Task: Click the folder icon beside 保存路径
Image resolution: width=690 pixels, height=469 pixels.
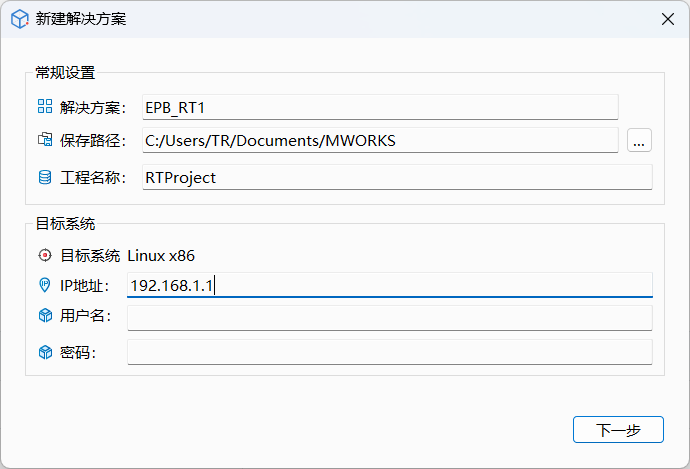Action: tap(44, 140)
